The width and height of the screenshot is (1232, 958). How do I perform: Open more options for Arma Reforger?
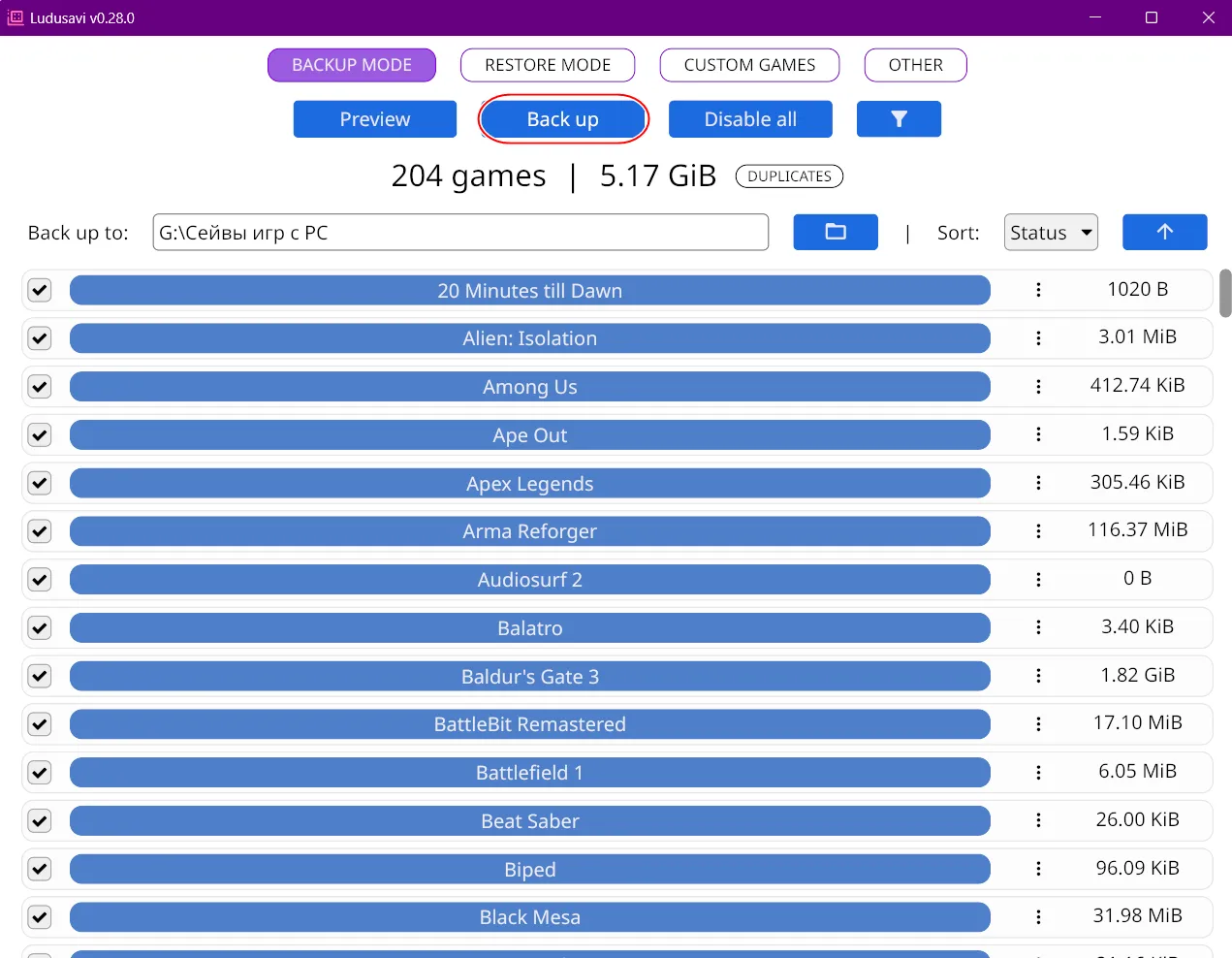(x=1038, y=531)
